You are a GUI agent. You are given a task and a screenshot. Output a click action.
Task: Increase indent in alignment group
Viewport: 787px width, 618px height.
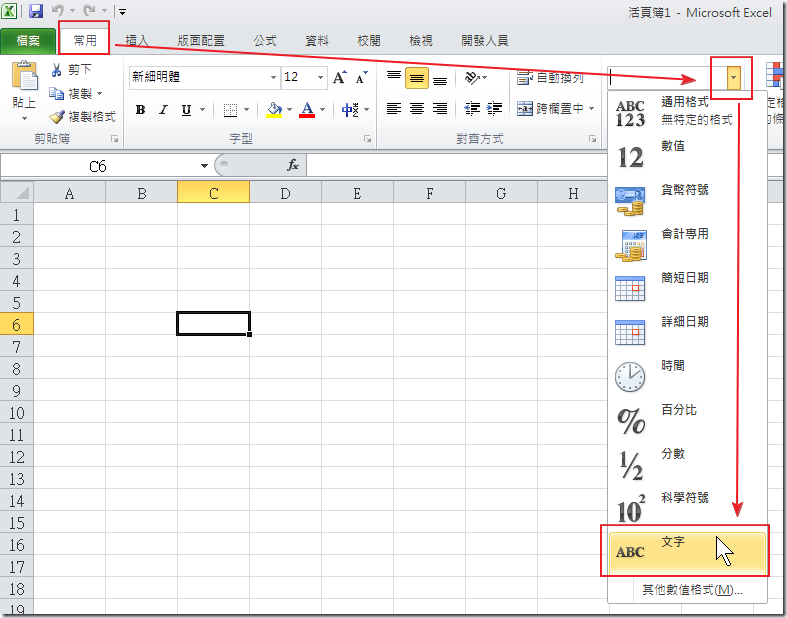[494, 108]
